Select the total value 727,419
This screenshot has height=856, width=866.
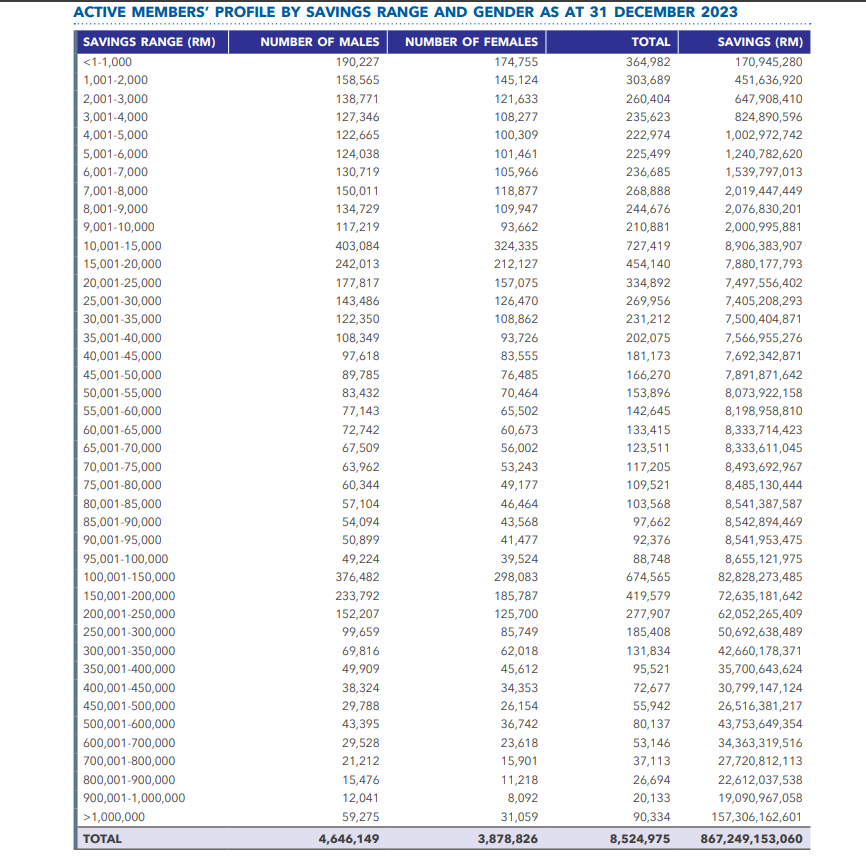(648, 246)
